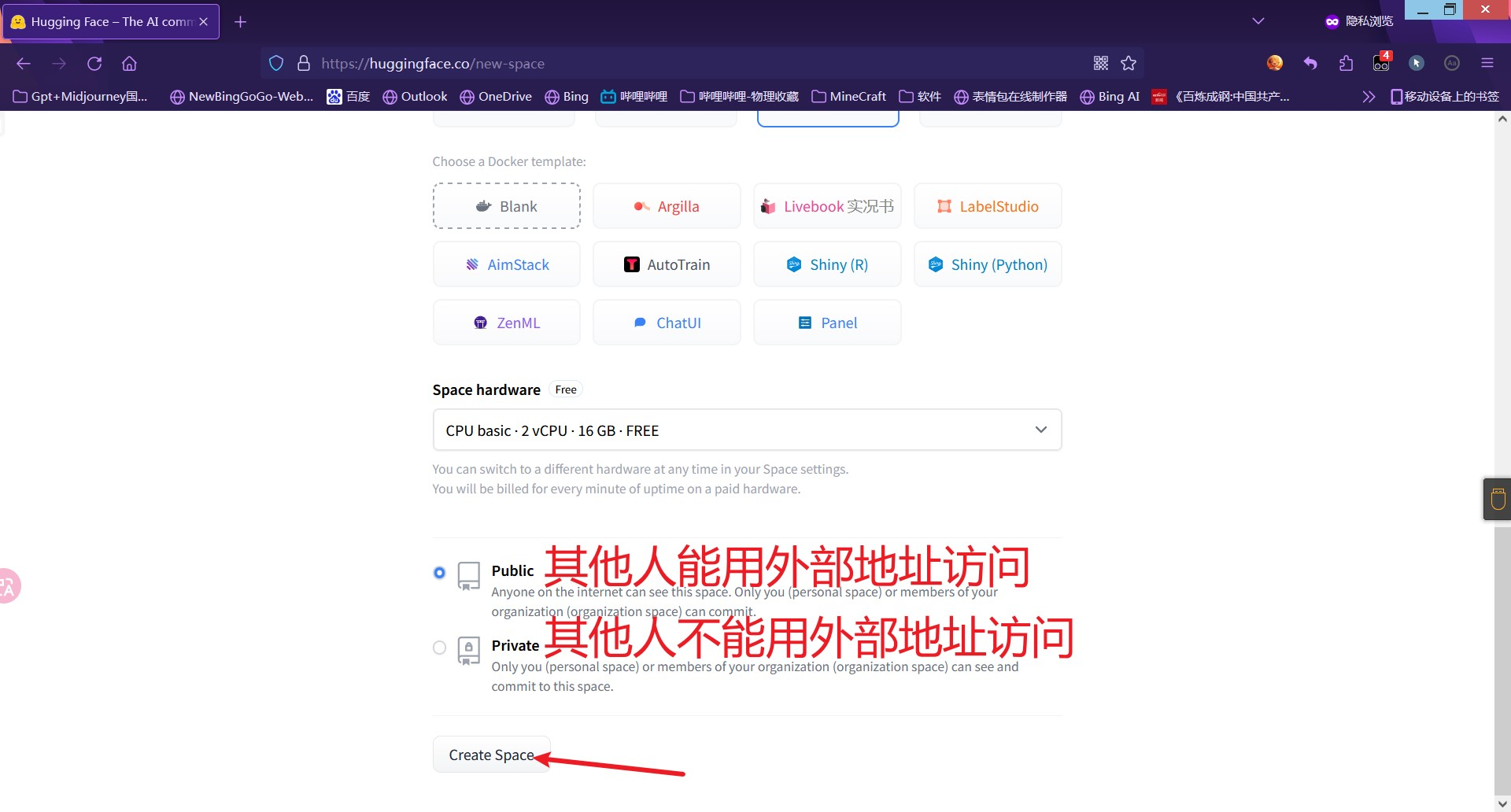Screen dimensions: 1511x812
Task: Click the undo arrow toolbar icon
Action: click(x=1310, y=64)
